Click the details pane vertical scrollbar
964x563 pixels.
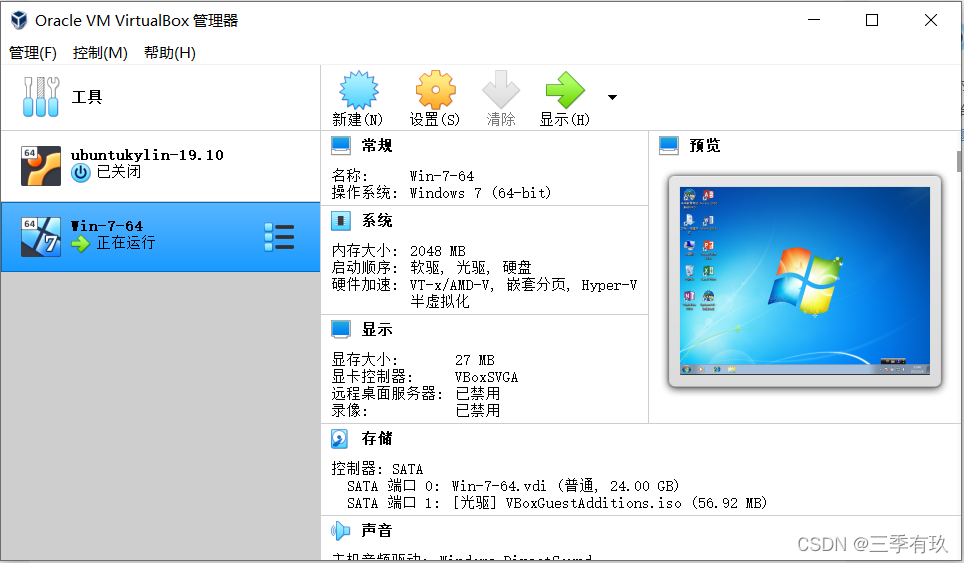click(x=960, y=161)
